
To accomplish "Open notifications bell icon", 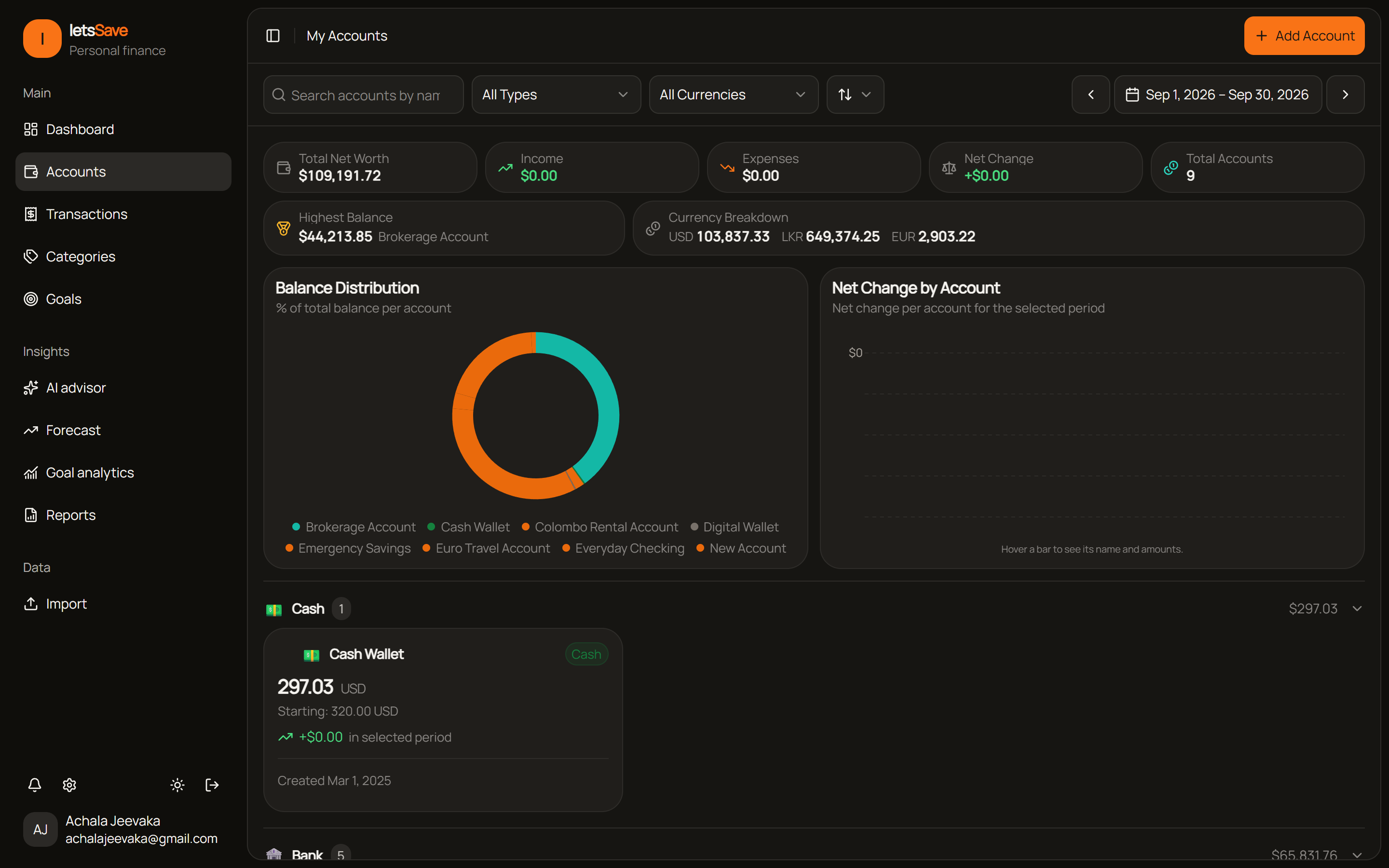I will point(34,785).
